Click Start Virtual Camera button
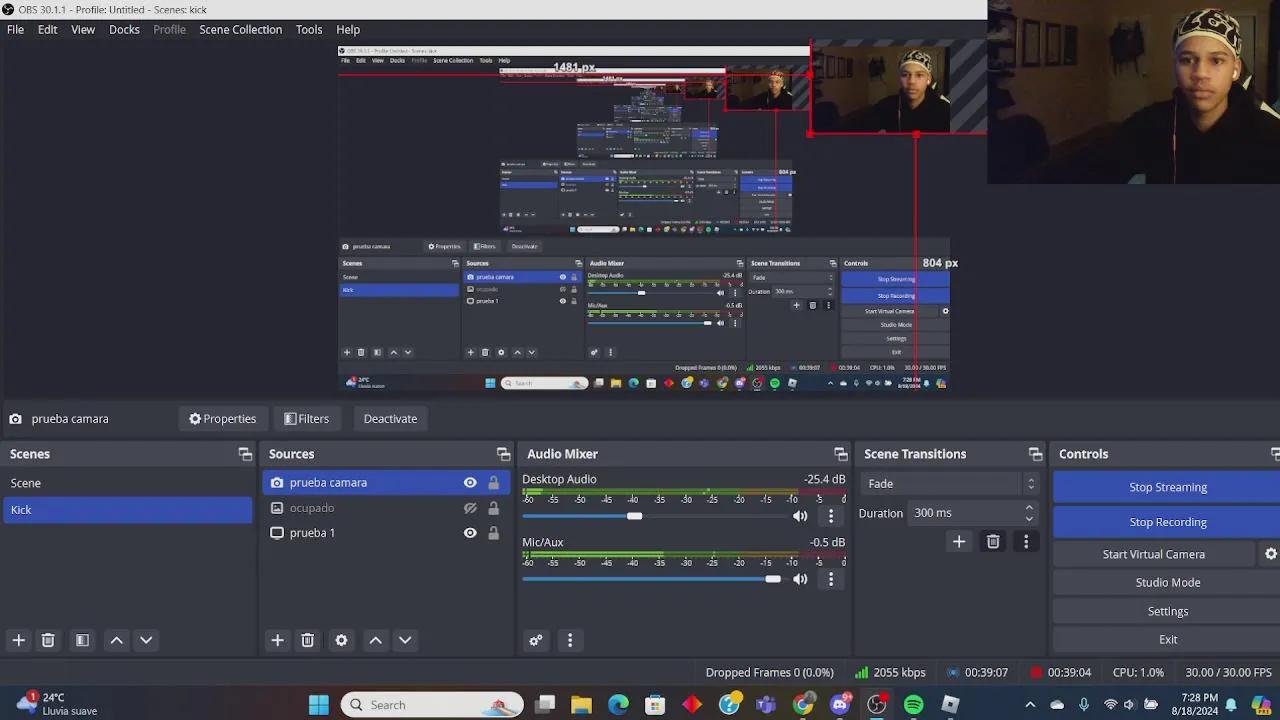Screen dimensions: 1280x720 (x=1153, y=554)
